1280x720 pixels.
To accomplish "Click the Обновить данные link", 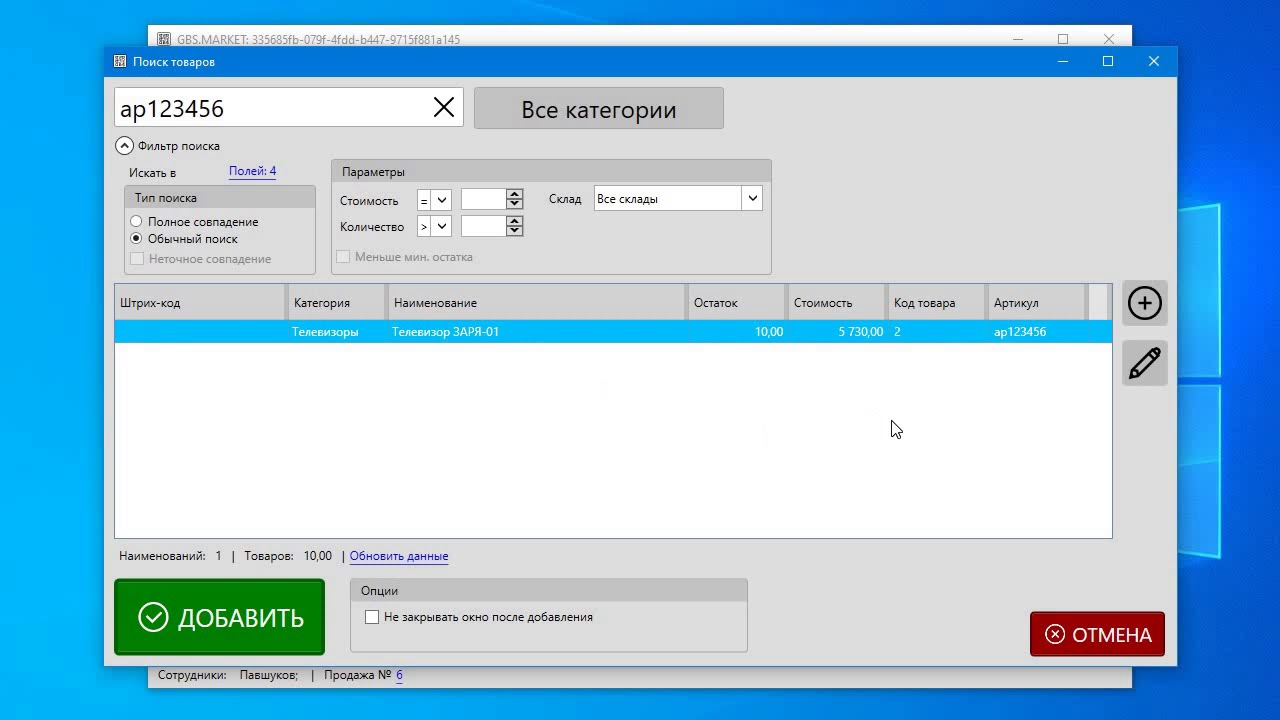I will [399, 556].
